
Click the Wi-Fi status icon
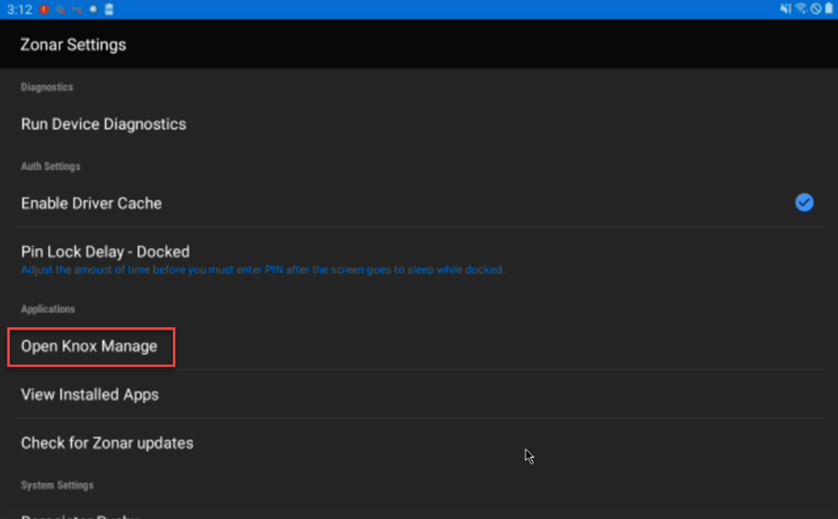tap(800, 9)
